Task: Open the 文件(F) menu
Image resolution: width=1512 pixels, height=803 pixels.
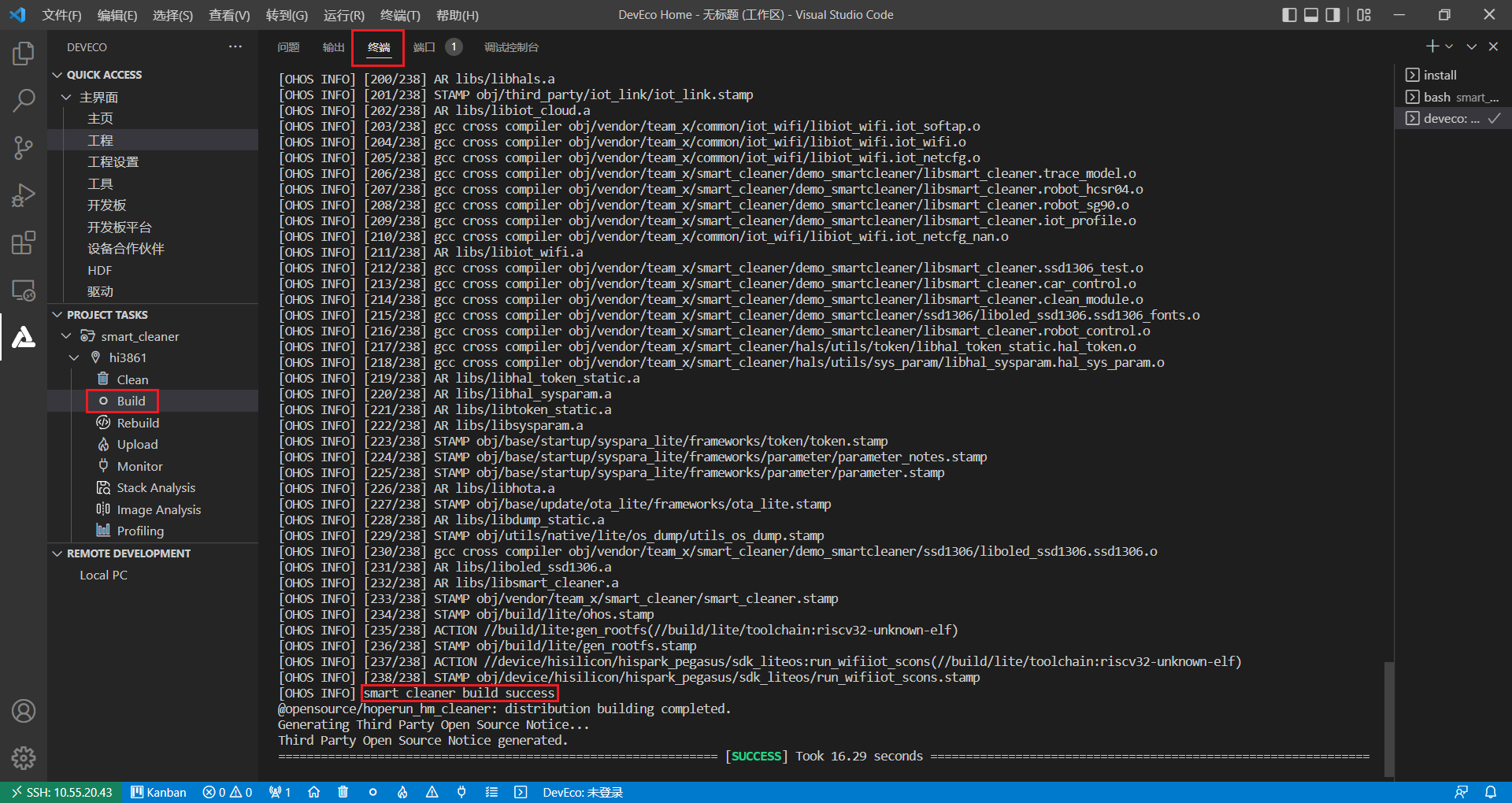Action: [x=61, y=15]
